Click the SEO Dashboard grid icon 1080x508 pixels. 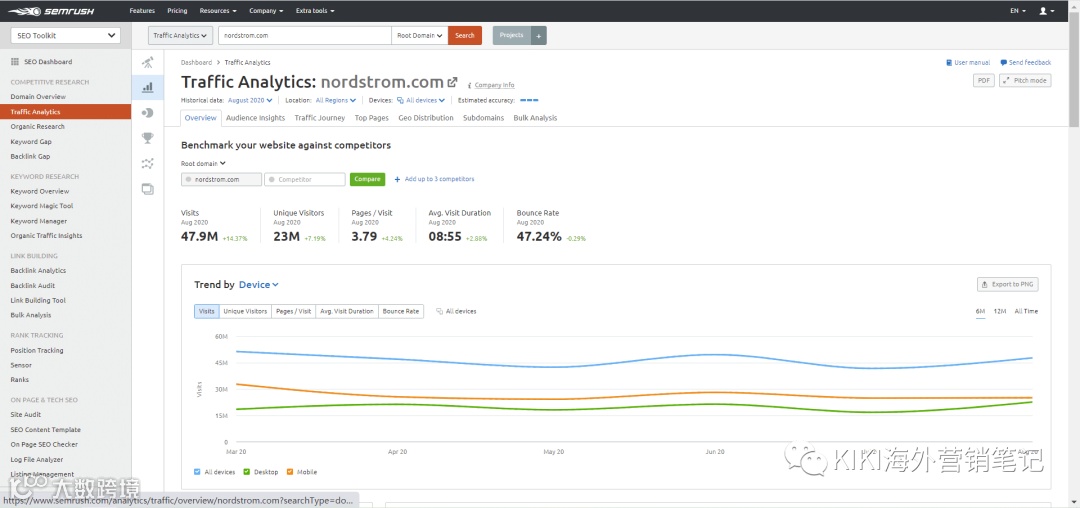coord(15,62)
